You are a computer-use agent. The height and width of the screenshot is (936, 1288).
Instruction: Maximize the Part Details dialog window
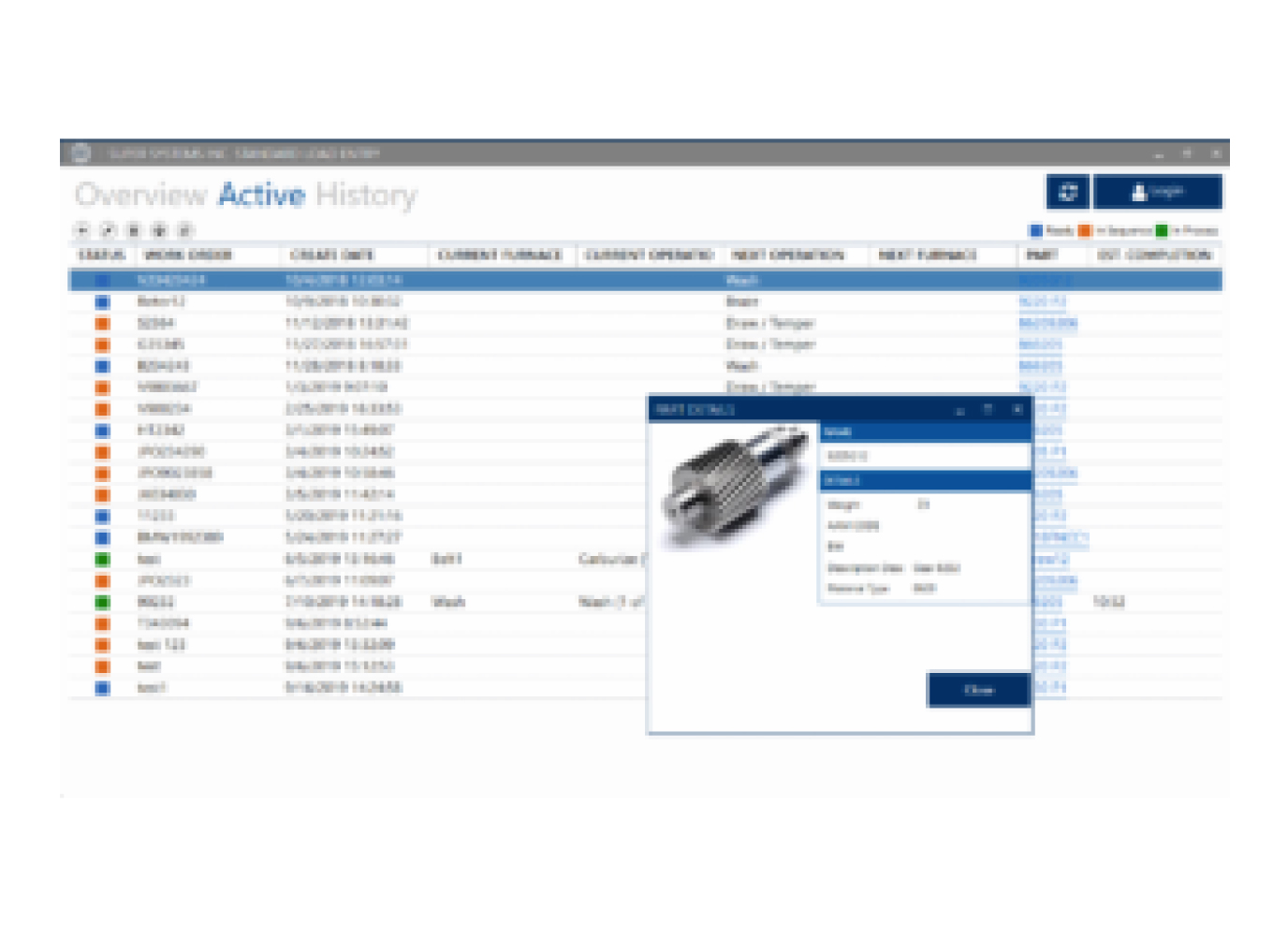[x=988, y=410]
